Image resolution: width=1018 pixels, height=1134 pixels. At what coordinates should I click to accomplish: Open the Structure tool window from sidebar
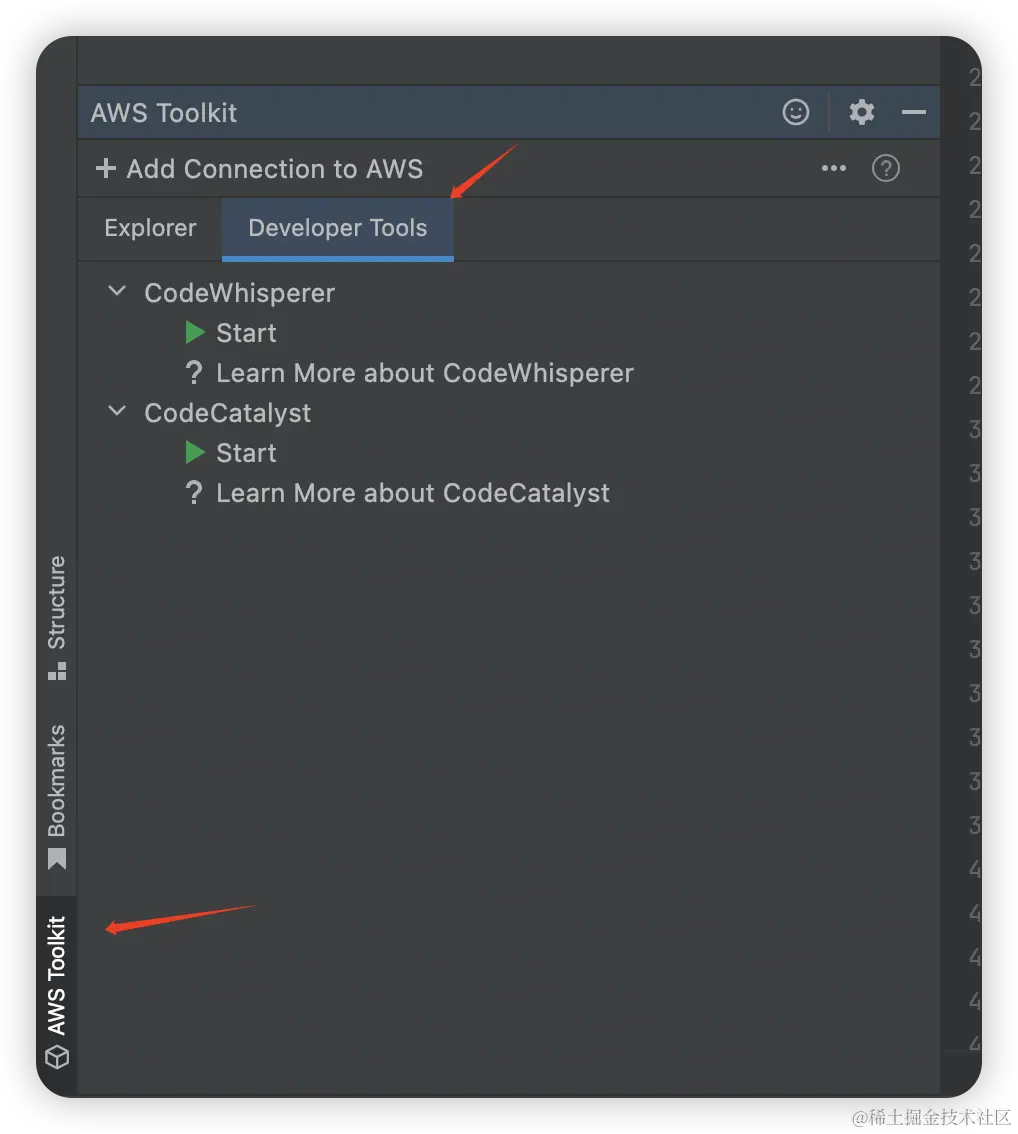(57, 617)
